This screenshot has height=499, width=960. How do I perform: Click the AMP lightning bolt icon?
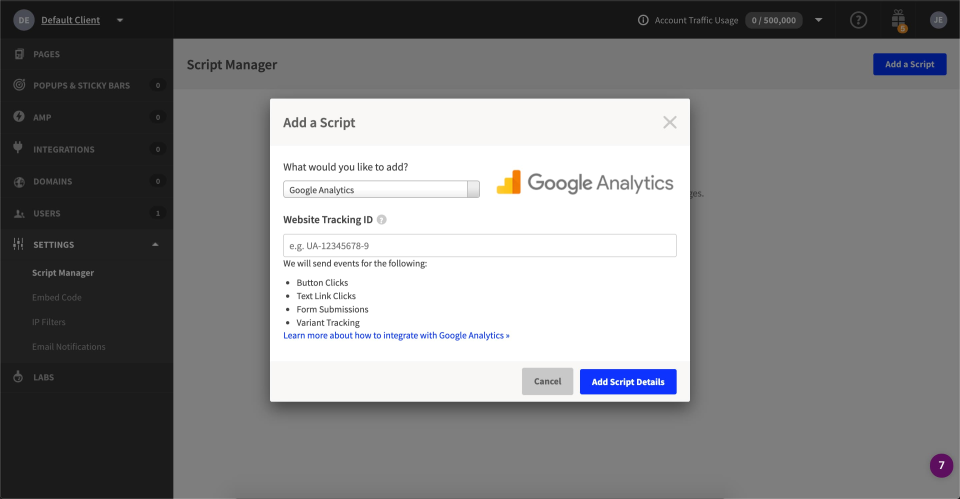pyautogui.click(x=19, y=116)
